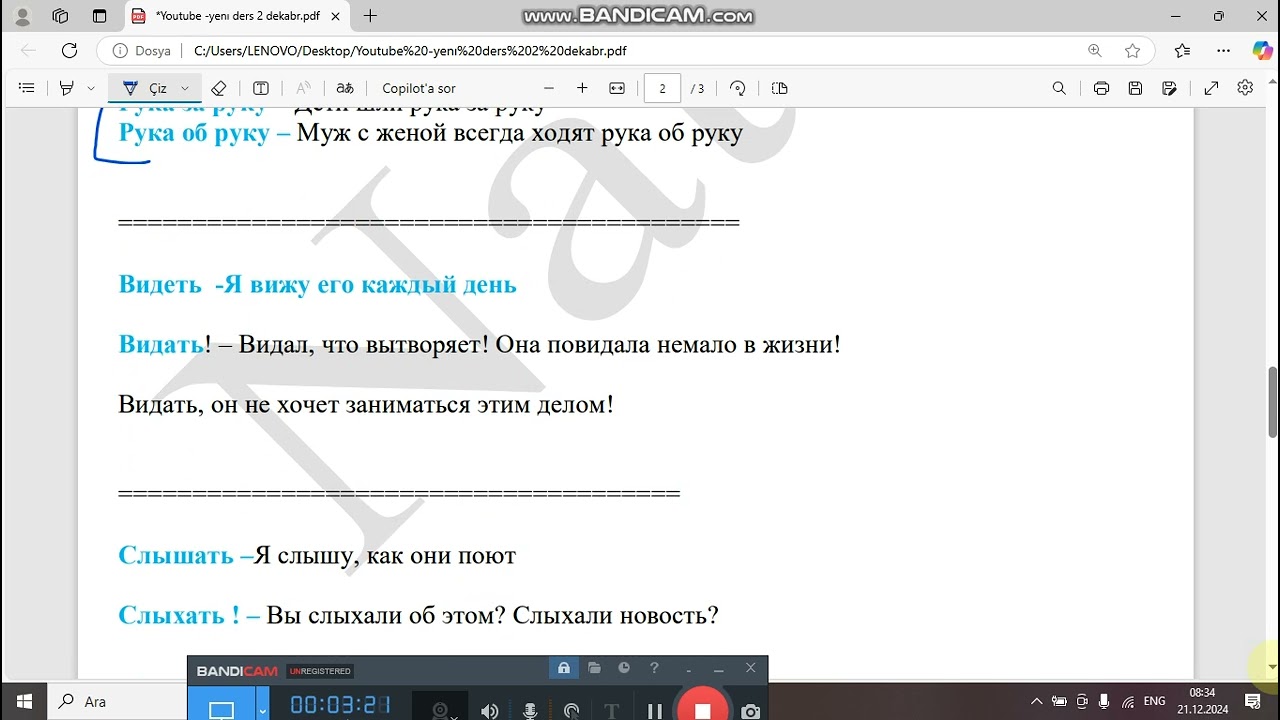
Task: Close the Youtube -yenı ders 2 dekabr.pdf tab
Action: click(x=336, y=16)
